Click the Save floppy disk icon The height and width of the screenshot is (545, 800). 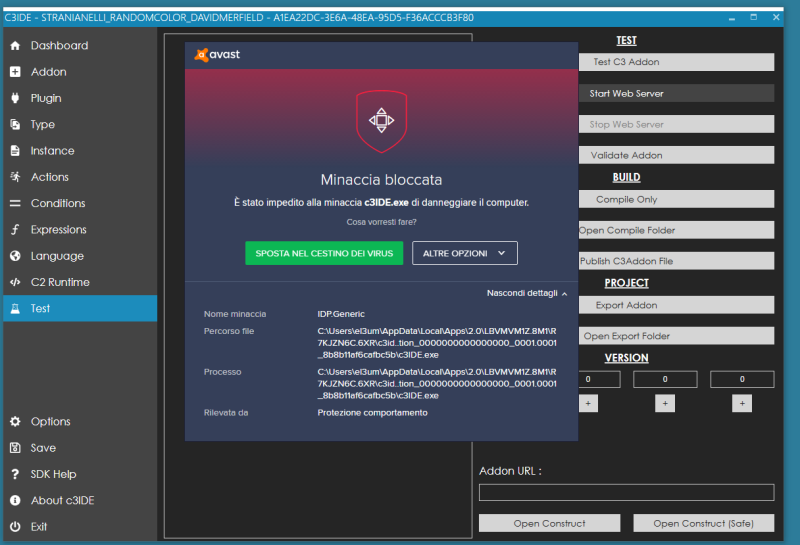[x=15, y=448]
